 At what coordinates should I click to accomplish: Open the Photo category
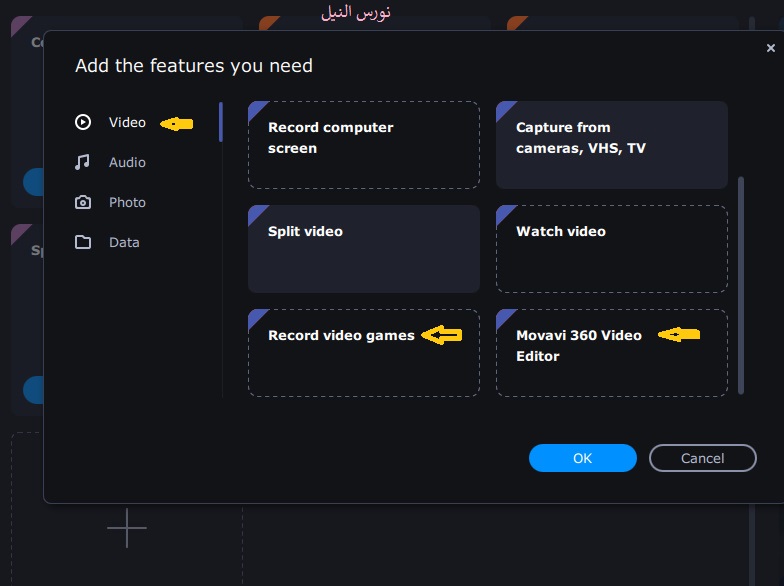point(127,202)
